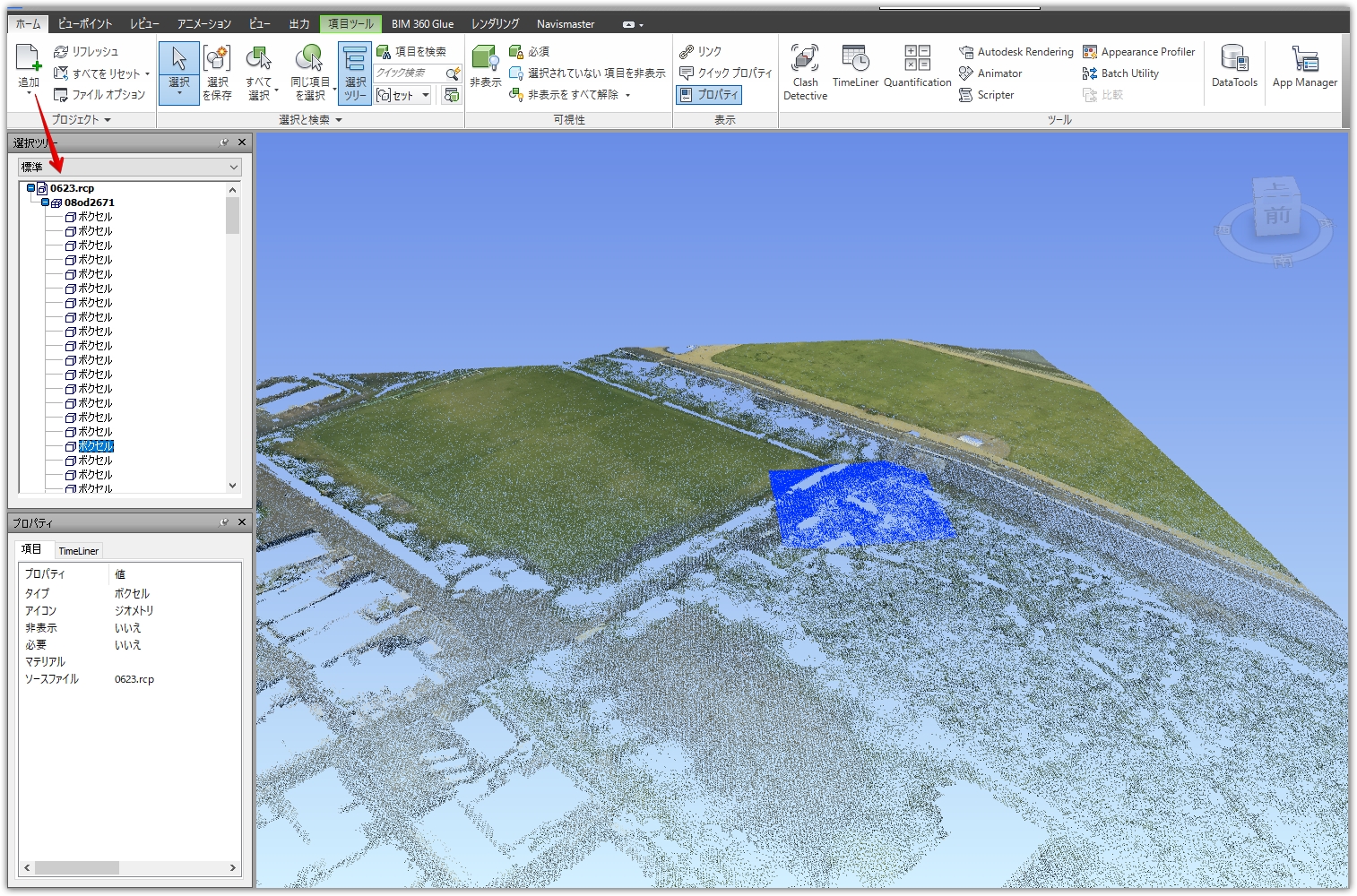Toggle the プロパティ panel visibility
Screen dimensions: 1357x896
tap(709, 95)
